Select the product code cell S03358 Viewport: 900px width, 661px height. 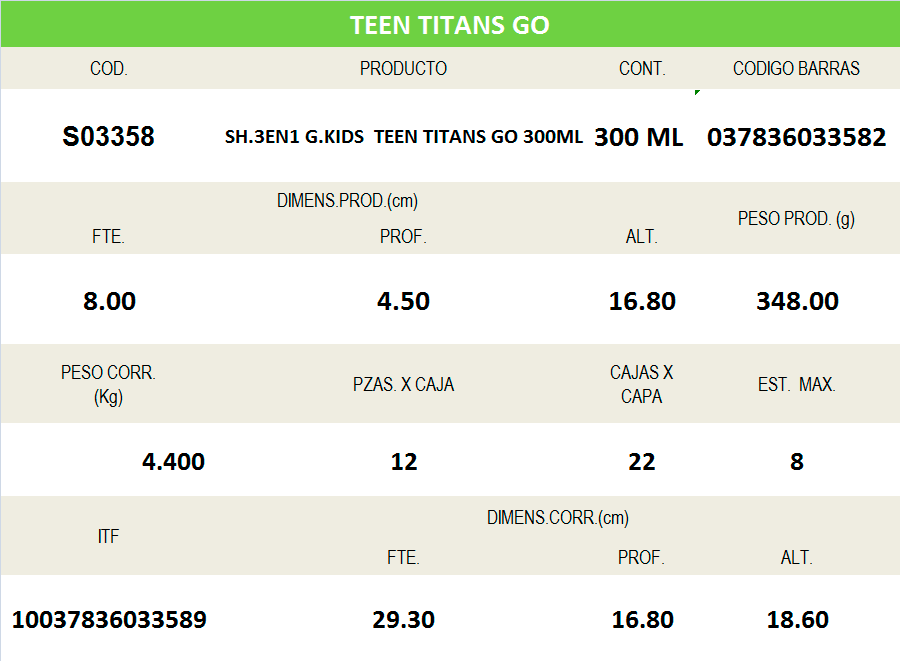coord(108,137)
